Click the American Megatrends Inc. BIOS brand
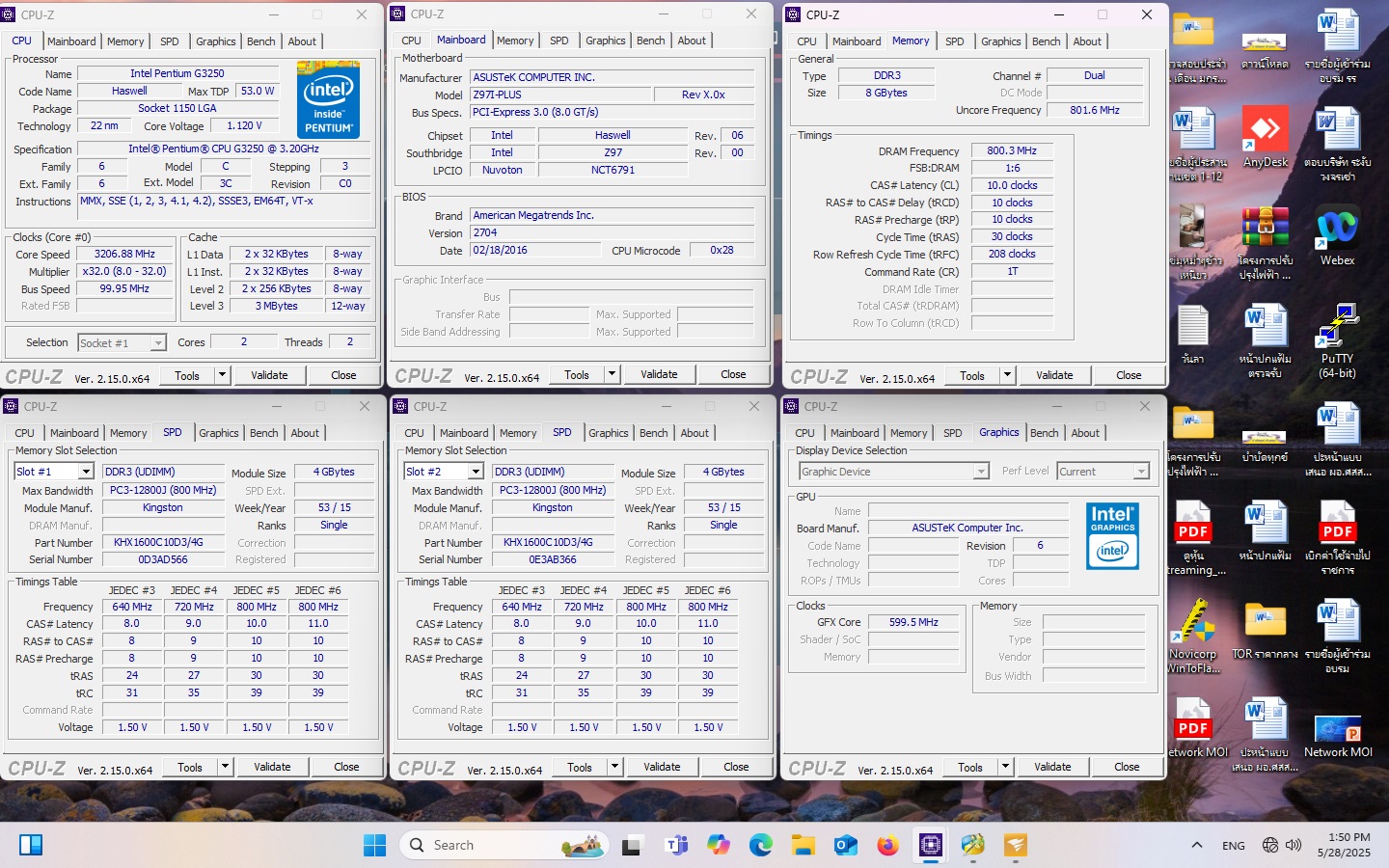The height and width of the screenshot is (868, 1389). coord(612,215)
